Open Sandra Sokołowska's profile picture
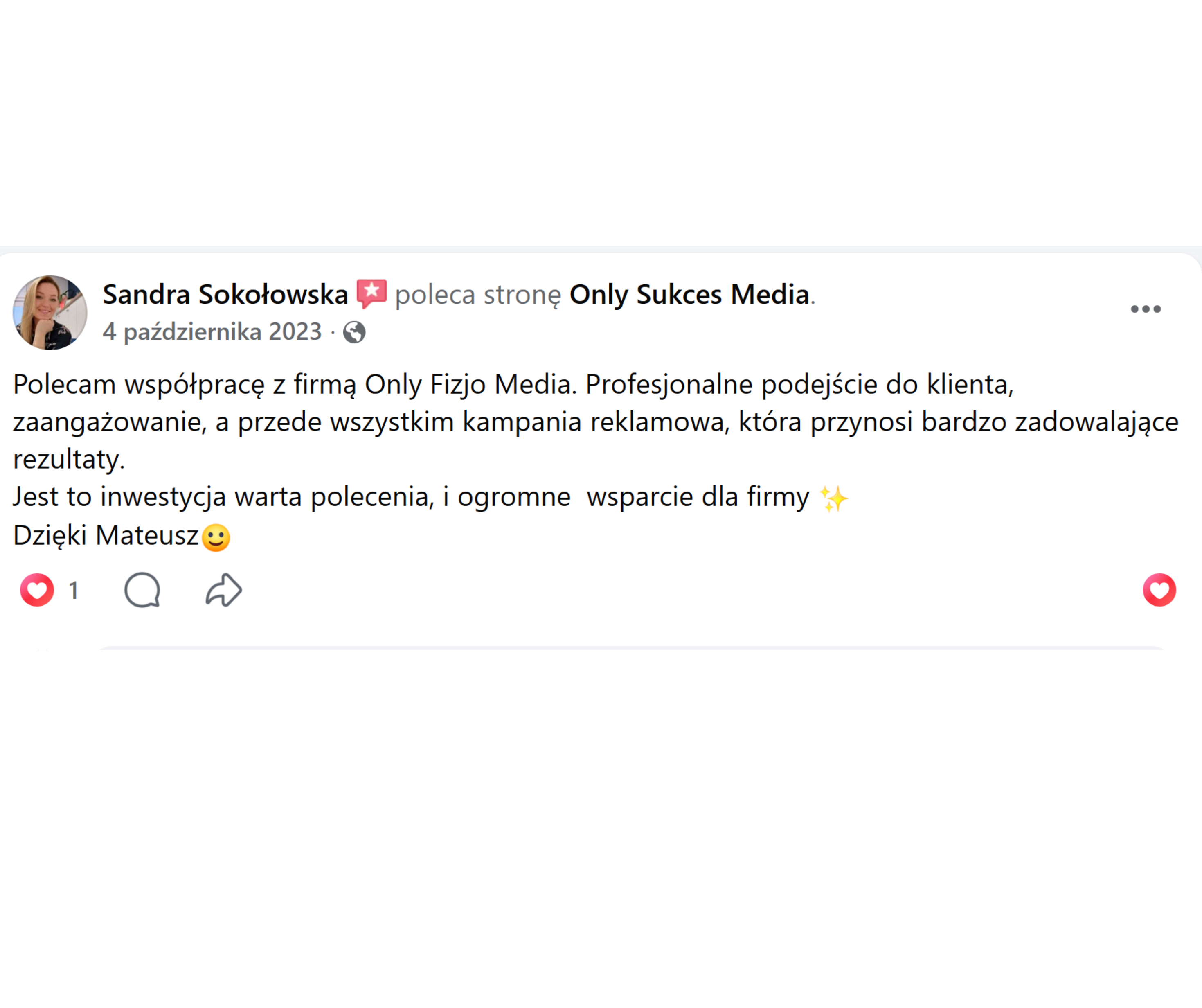This screenshot has height=1008, width=1202. 50,313
